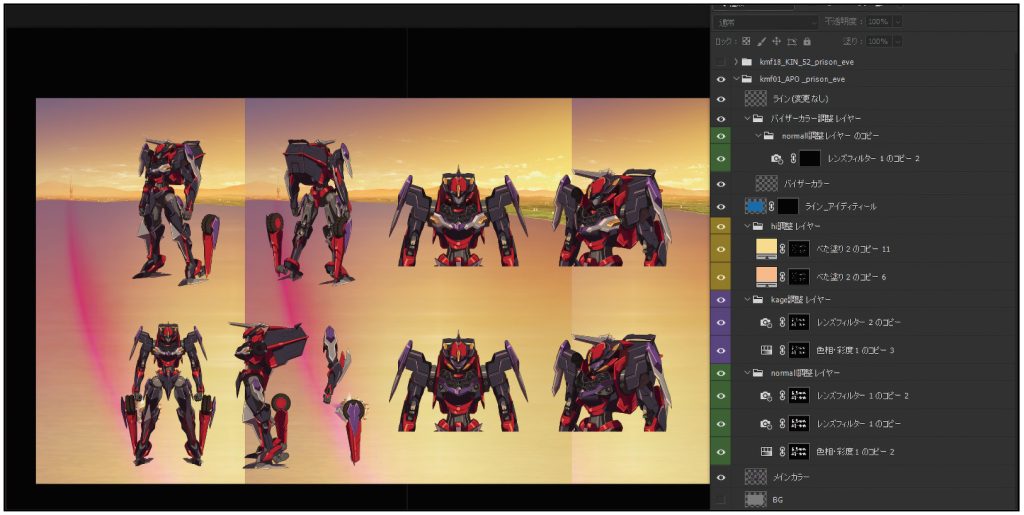
Task: Open the 通常 blend mode dropdown
Action: (766, 22)
